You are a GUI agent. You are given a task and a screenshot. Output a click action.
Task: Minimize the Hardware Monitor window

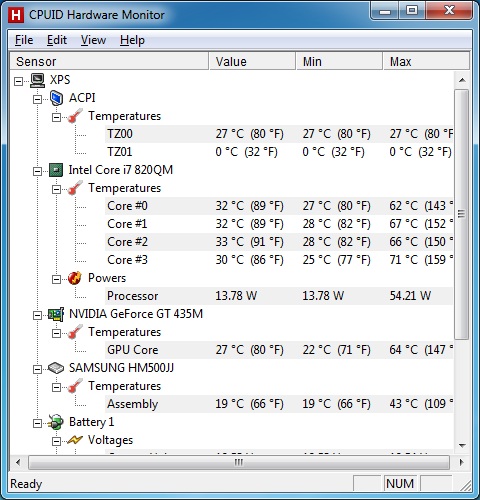click(384, 12)
